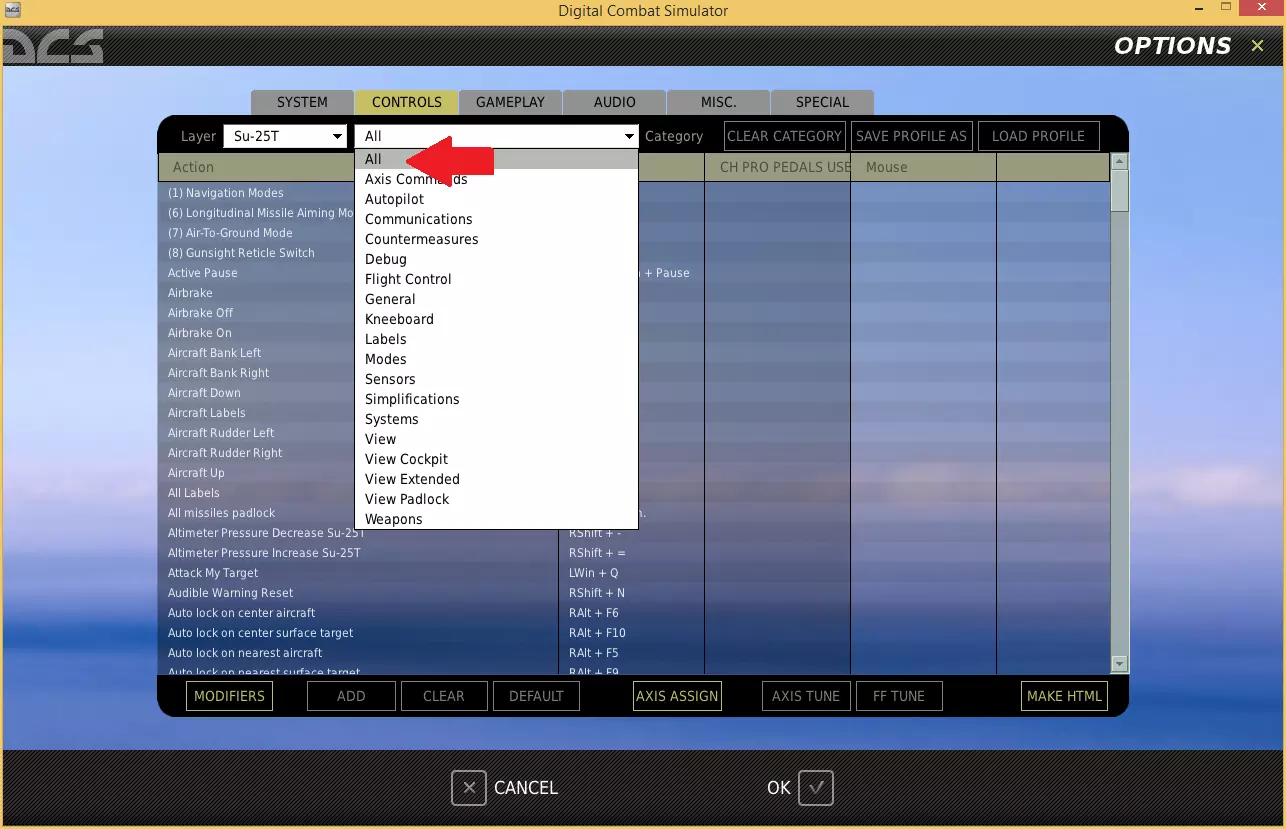
Task: Click the CLEAR button in the bottom bar
Action: pos(444,696)
